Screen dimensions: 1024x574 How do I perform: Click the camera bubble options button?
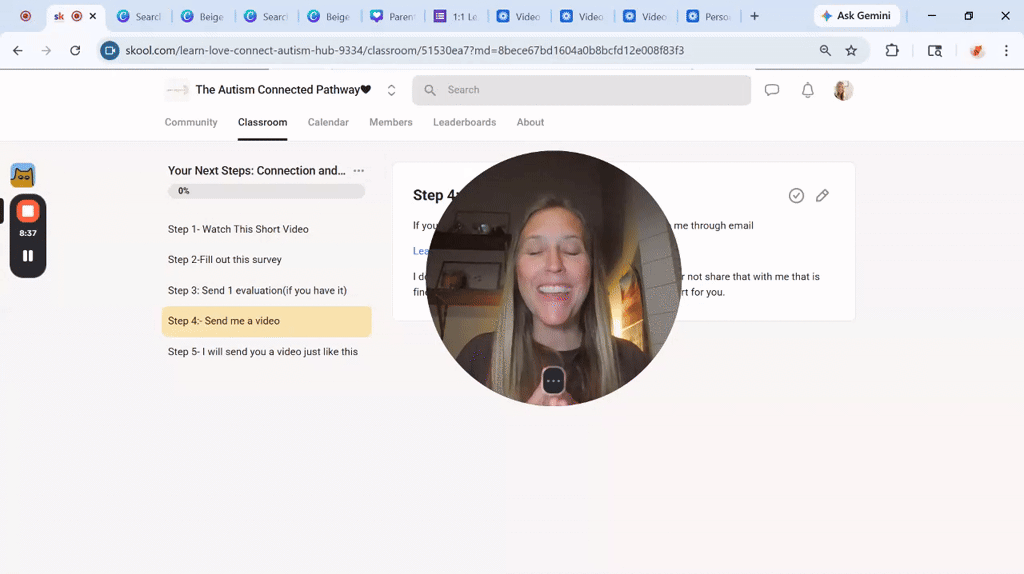coord(553,380)
